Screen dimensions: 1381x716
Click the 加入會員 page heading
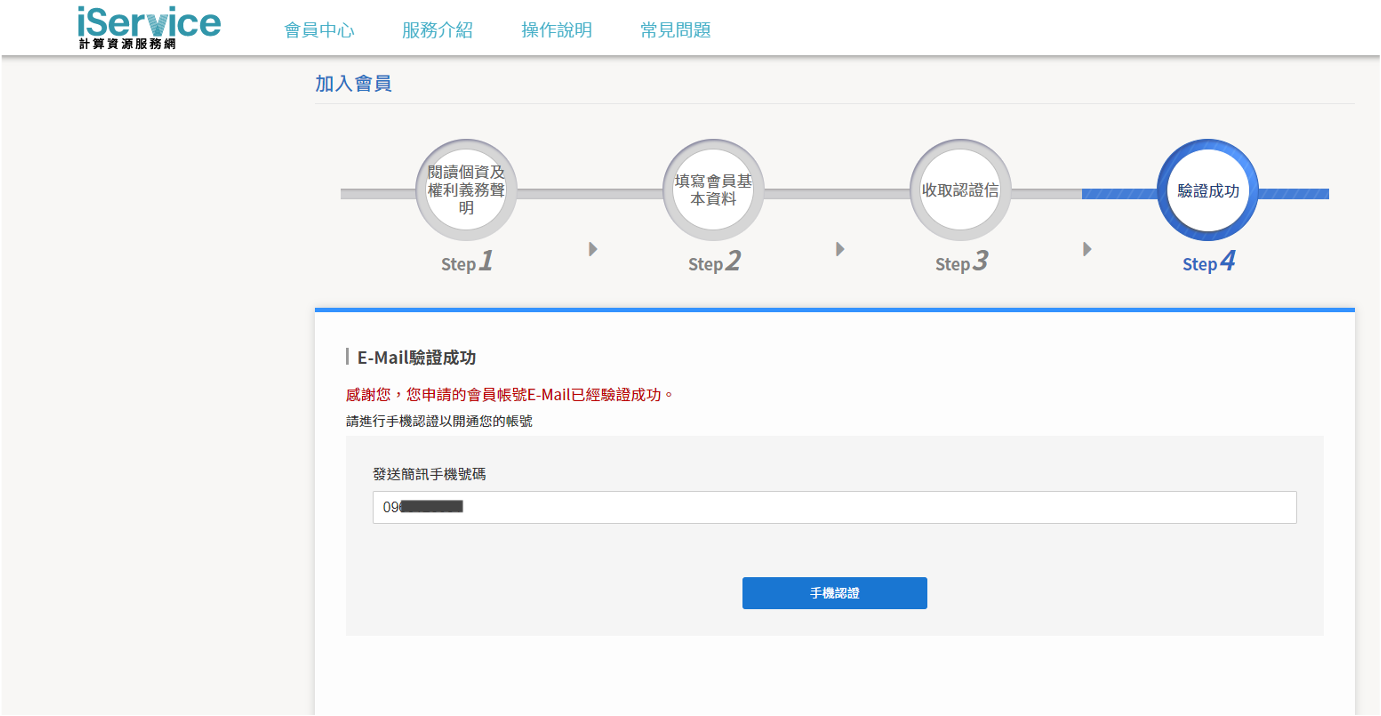353,84
